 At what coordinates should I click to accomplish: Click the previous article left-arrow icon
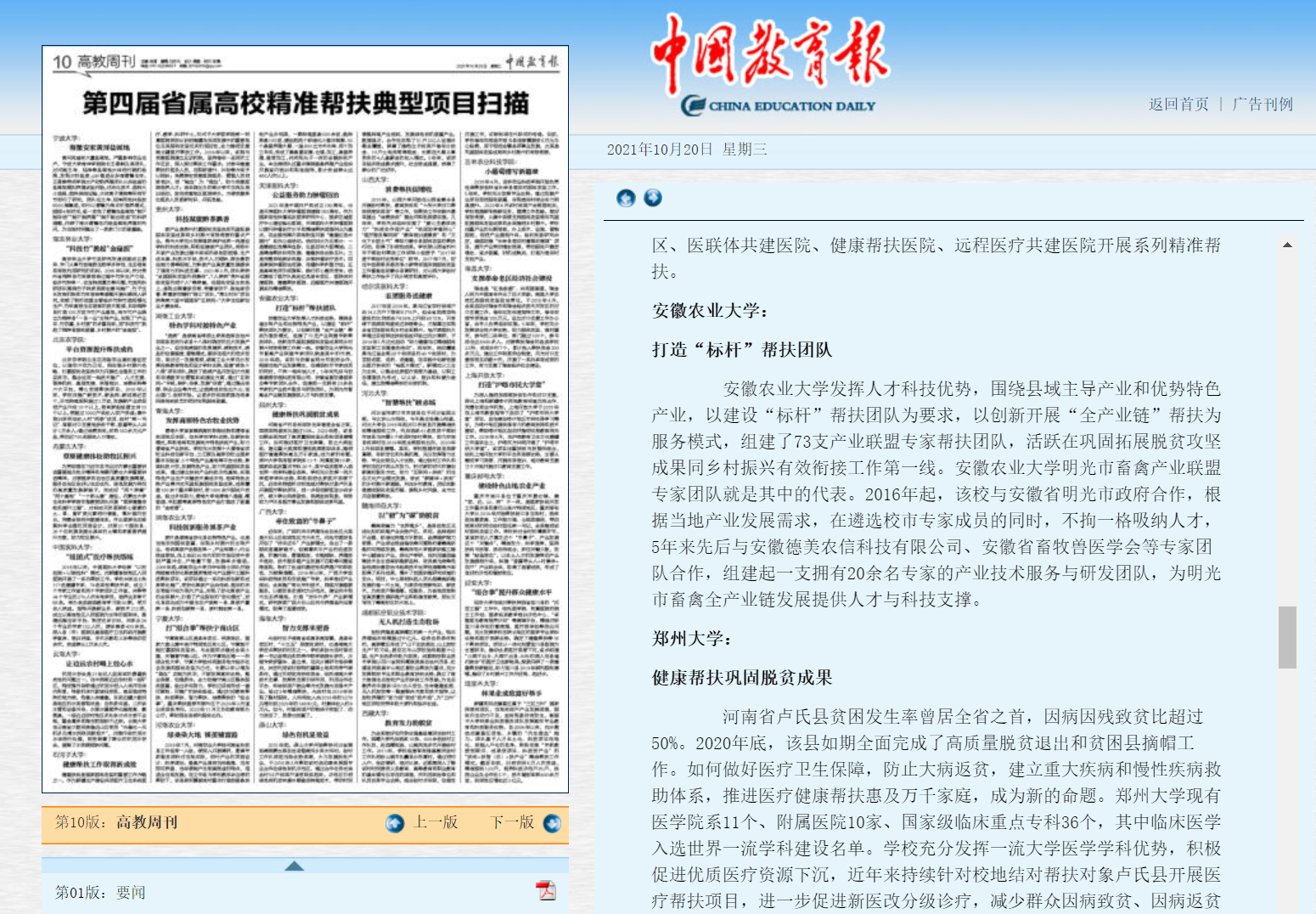coord(626,198)
